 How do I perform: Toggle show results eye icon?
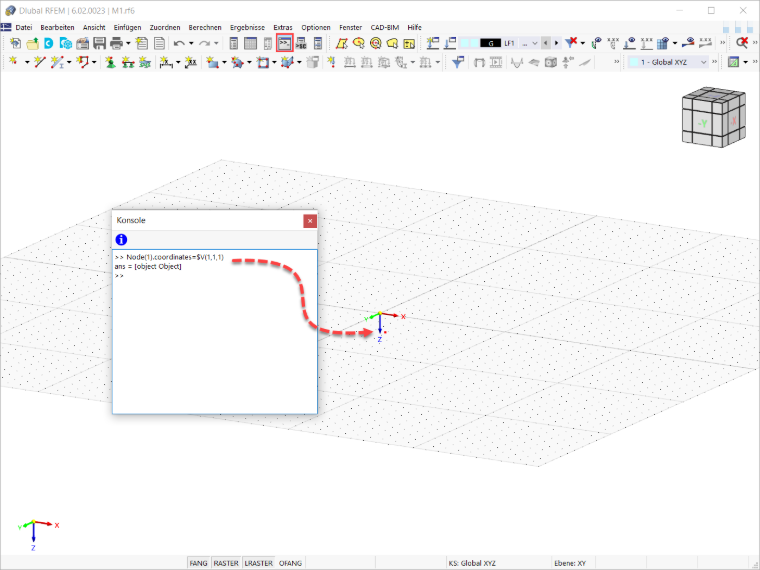tap(688, 43)
